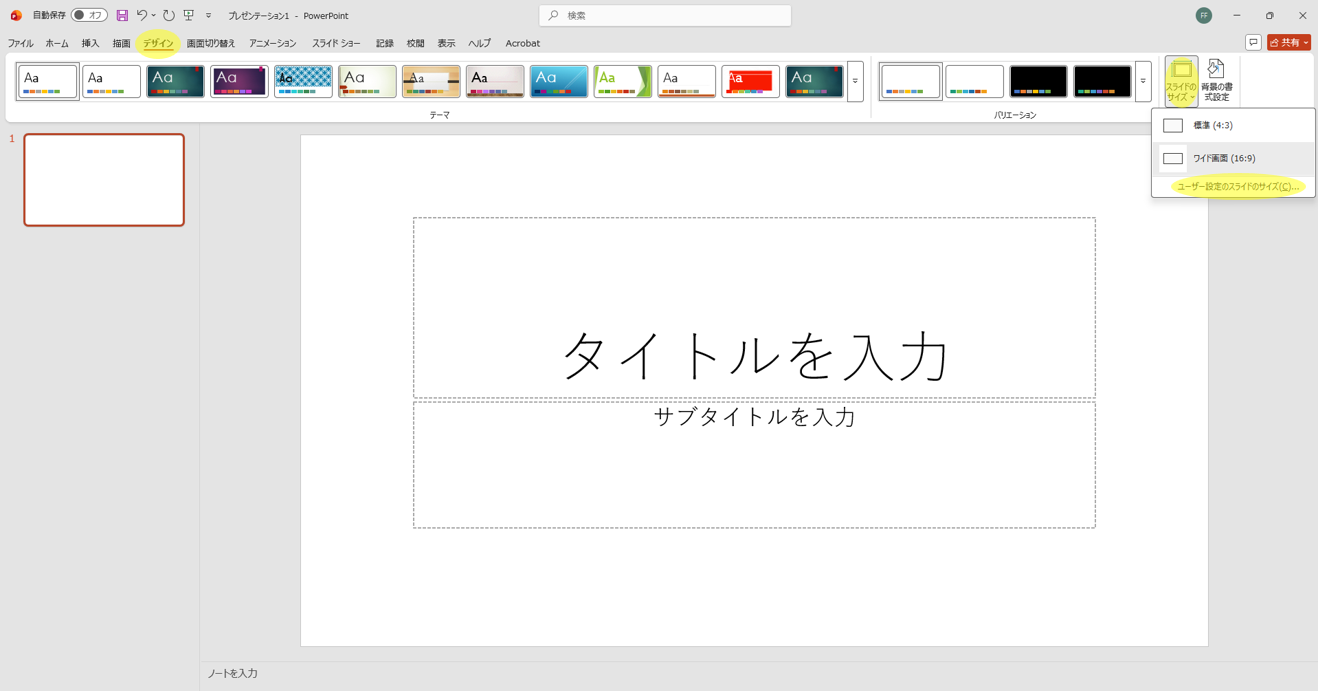
Task: Open the comments pane icon
Action: point(1253,43)
